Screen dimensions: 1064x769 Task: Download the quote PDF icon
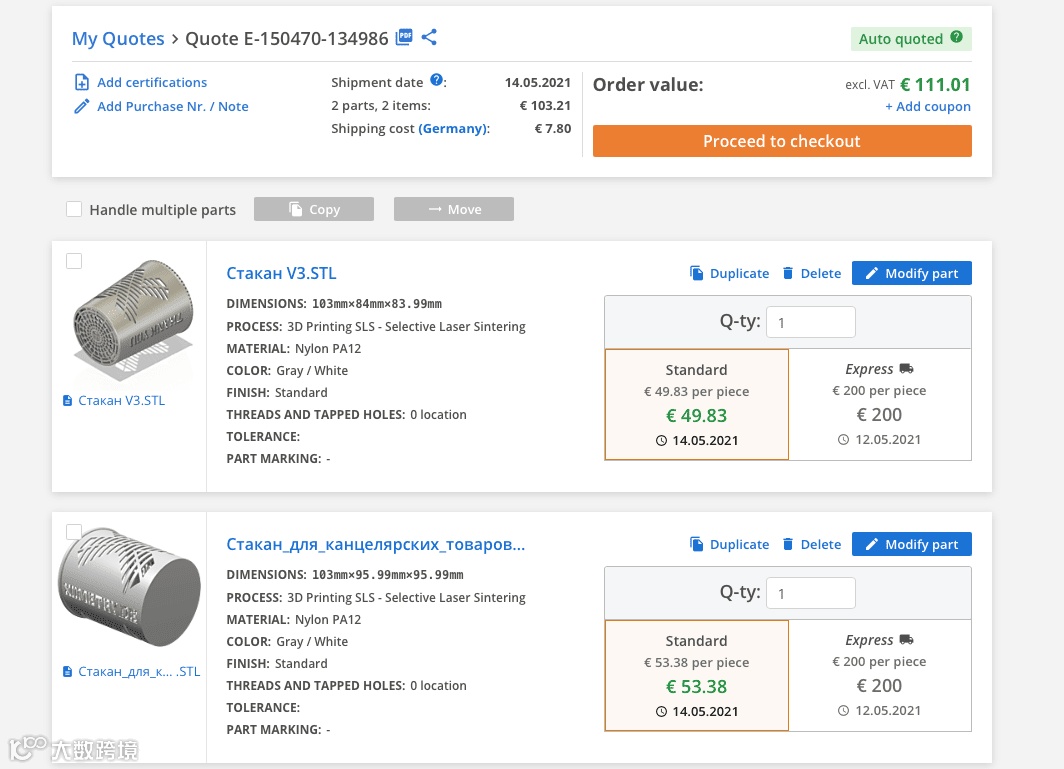(404, 38)
